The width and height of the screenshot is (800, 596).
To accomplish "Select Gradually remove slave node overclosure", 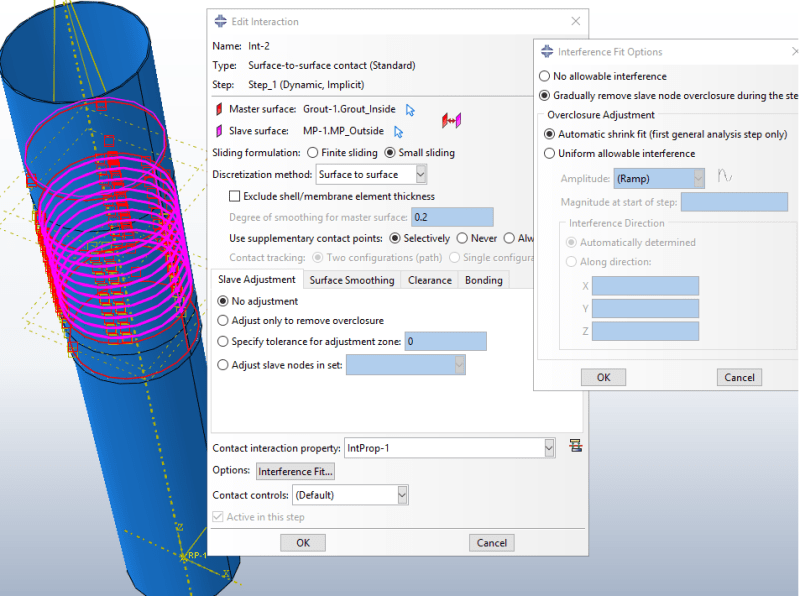I will point(544,95).
